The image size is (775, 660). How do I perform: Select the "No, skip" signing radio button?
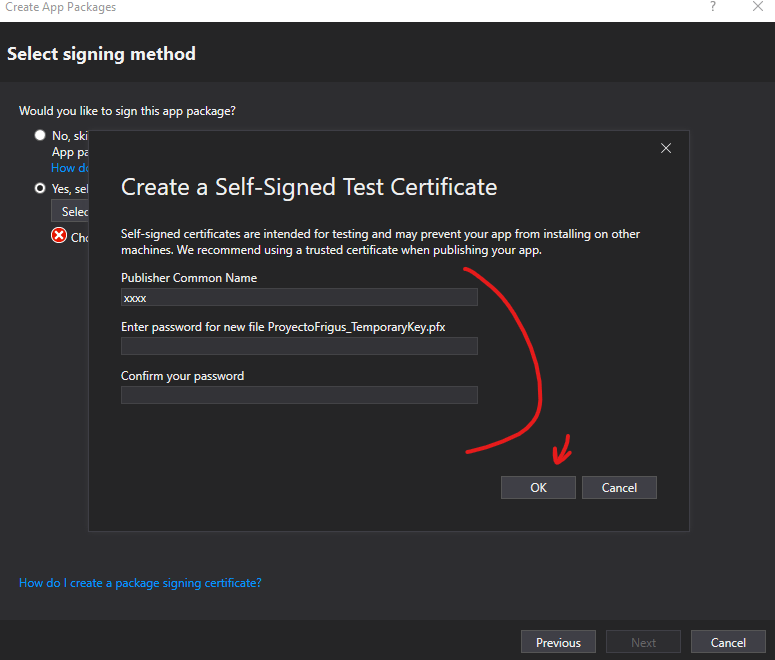tap(40, 135)
